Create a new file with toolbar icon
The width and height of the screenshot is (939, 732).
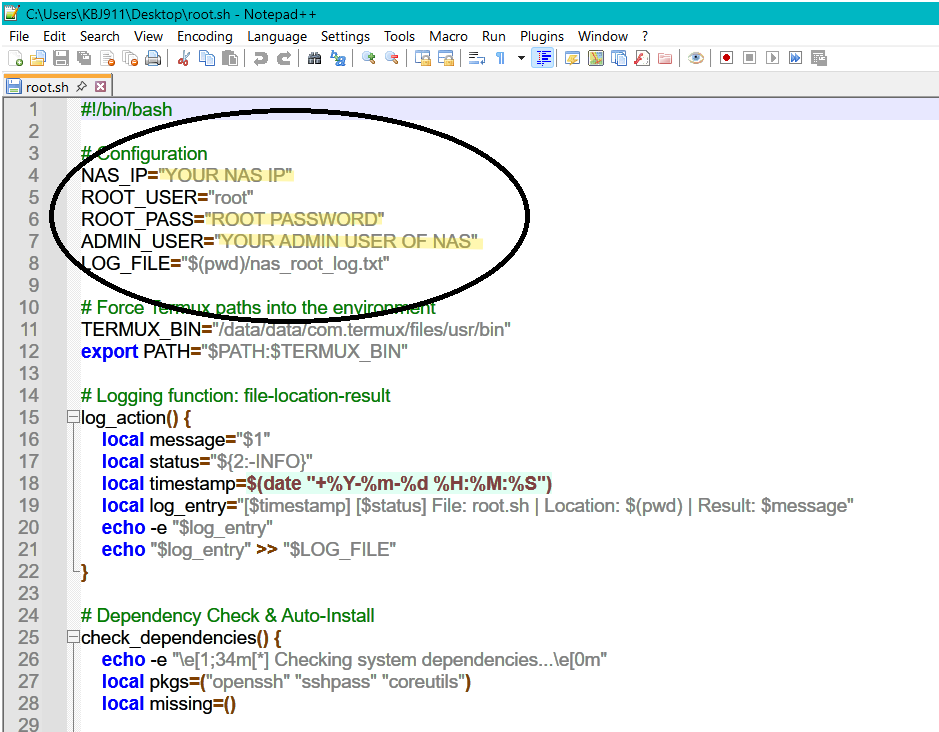click(x=15, y=59)
